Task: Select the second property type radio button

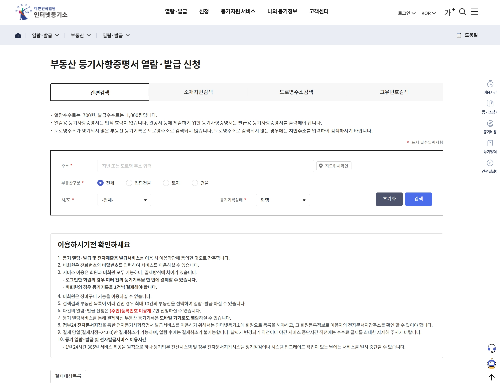Action: (x=129, y=183)
